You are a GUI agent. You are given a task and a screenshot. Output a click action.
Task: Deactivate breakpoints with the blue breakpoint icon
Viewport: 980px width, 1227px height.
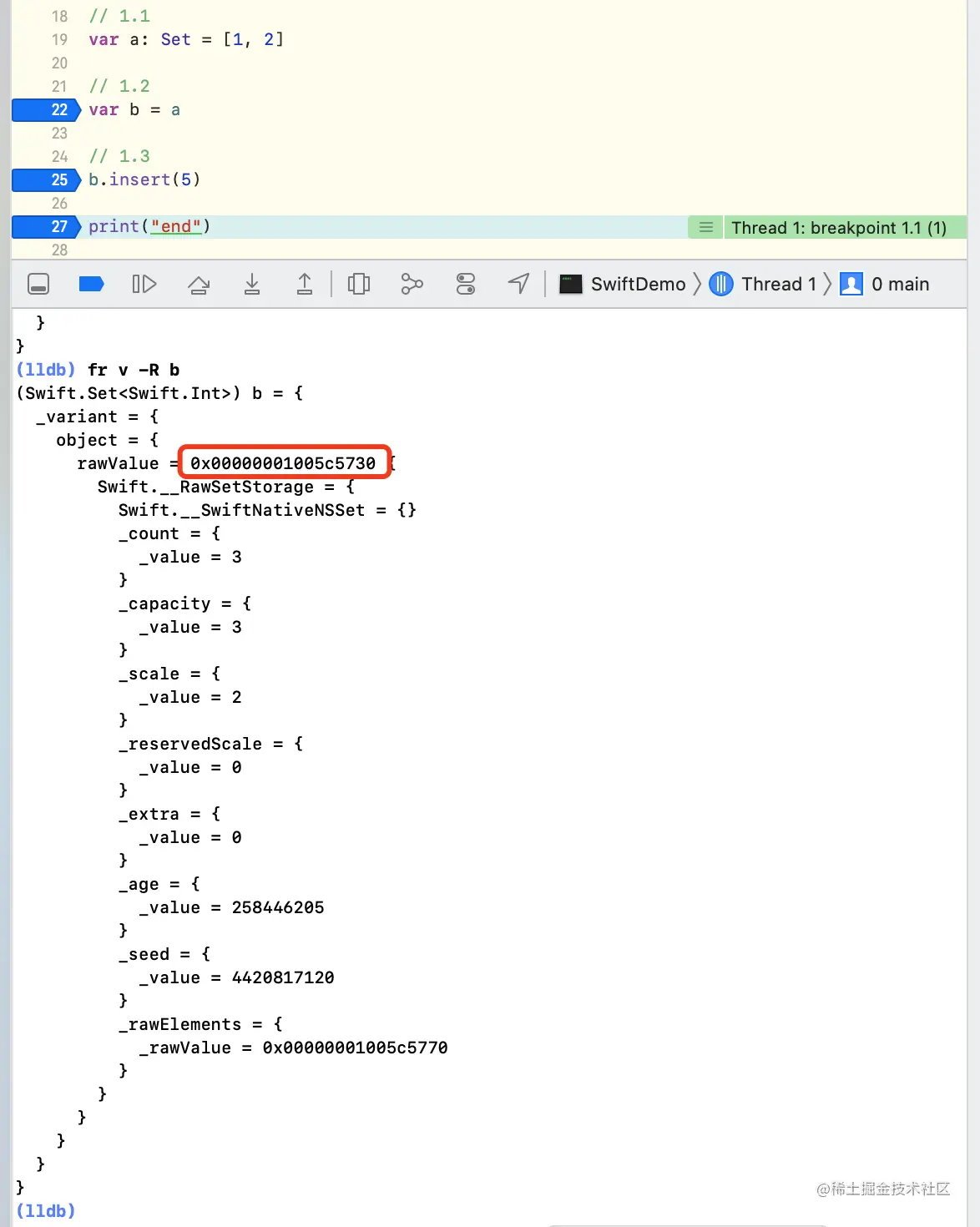pyautogui.click(x=91, y=285)
